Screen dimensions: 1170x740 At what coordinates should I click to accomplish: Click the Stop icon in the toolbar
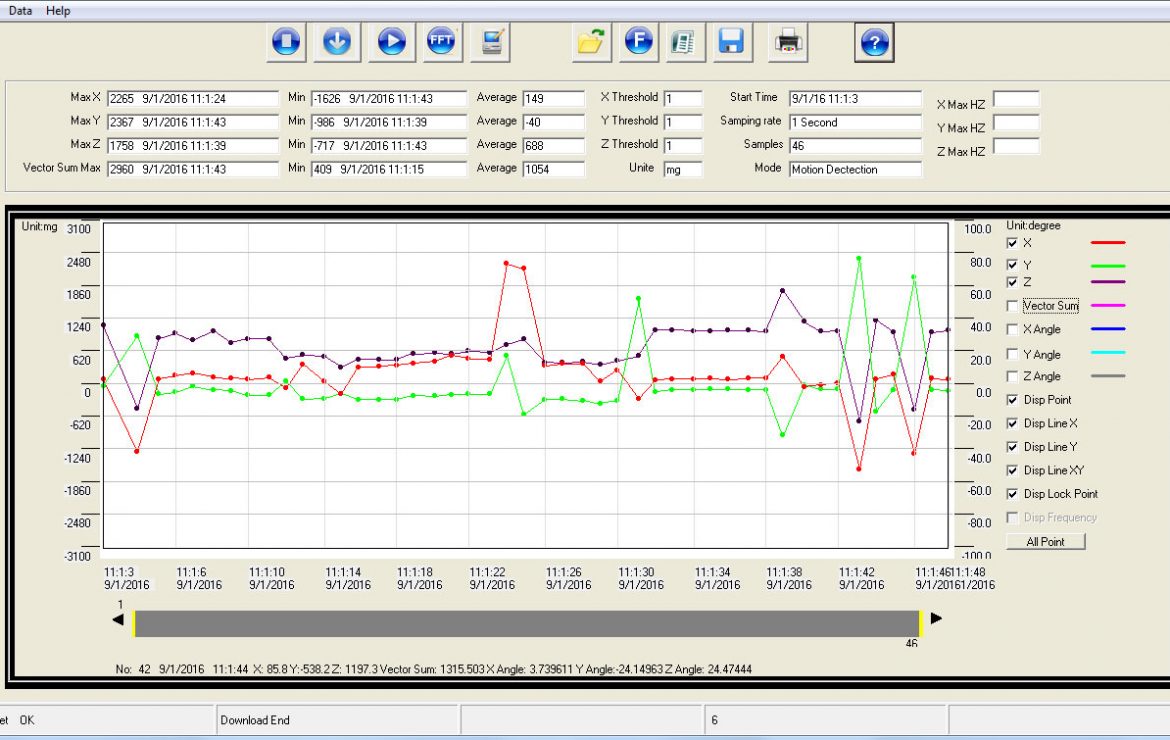[x=286, y=41]
